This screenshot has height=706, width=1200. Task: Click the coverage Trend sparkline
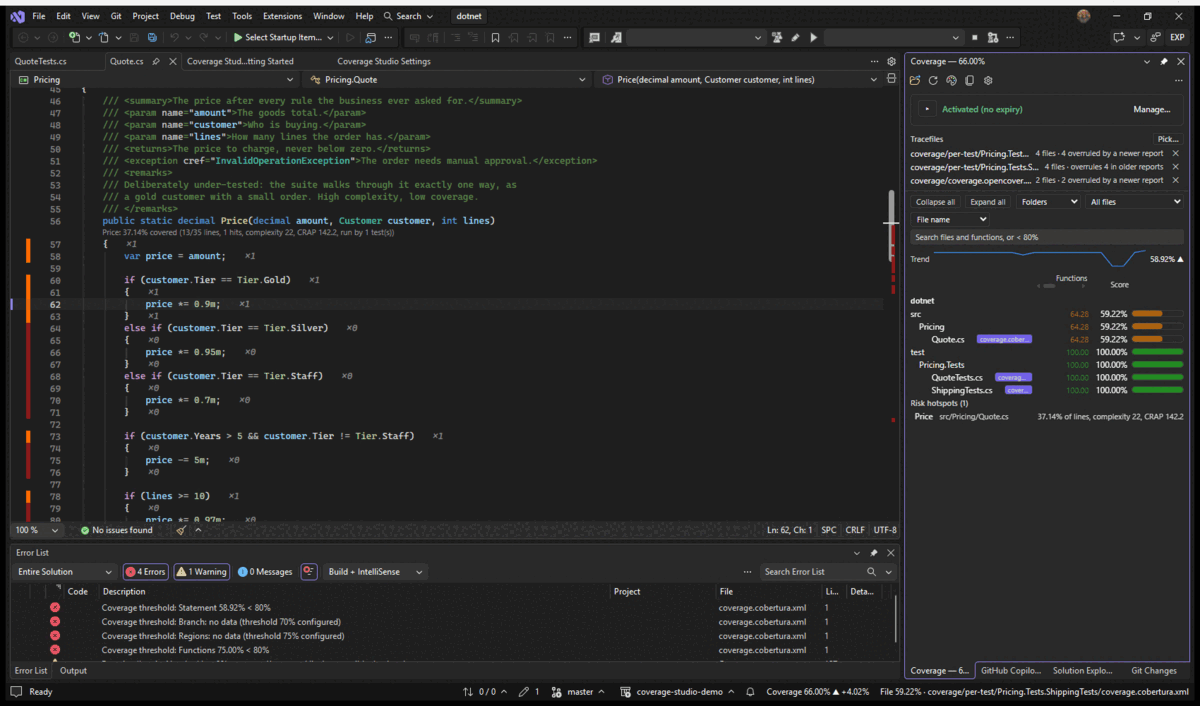pos(1040,258)
